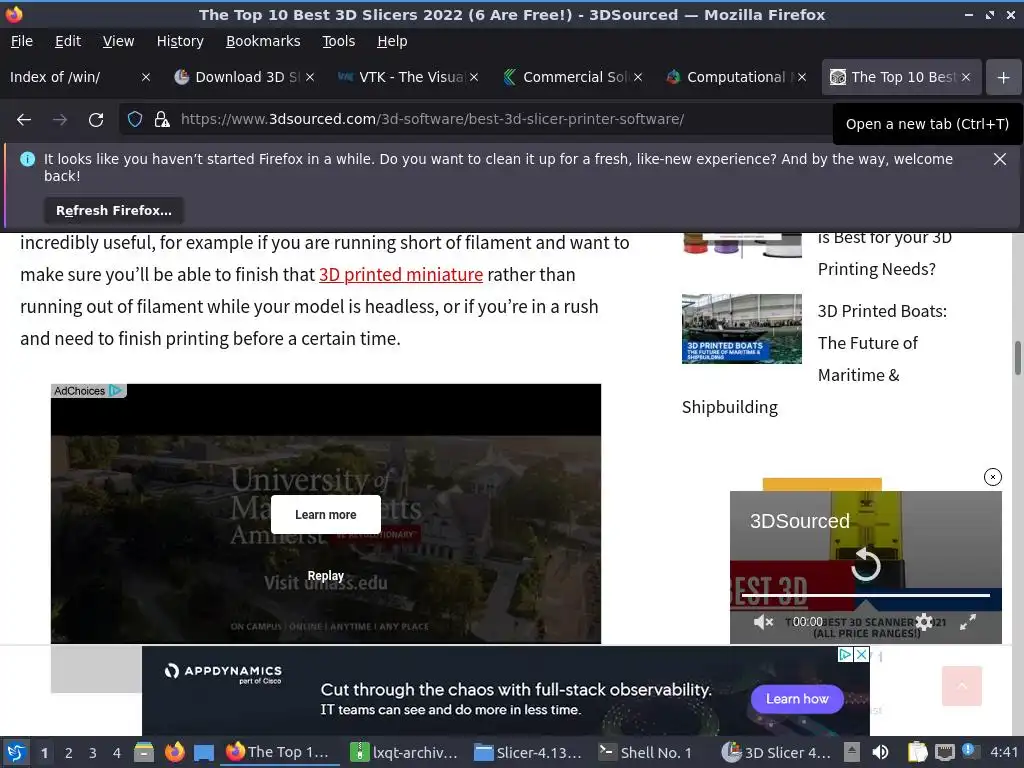Open the File menu
This screenshot has width=1024, height=768.
pyautogui.click(x=22, y=41)
